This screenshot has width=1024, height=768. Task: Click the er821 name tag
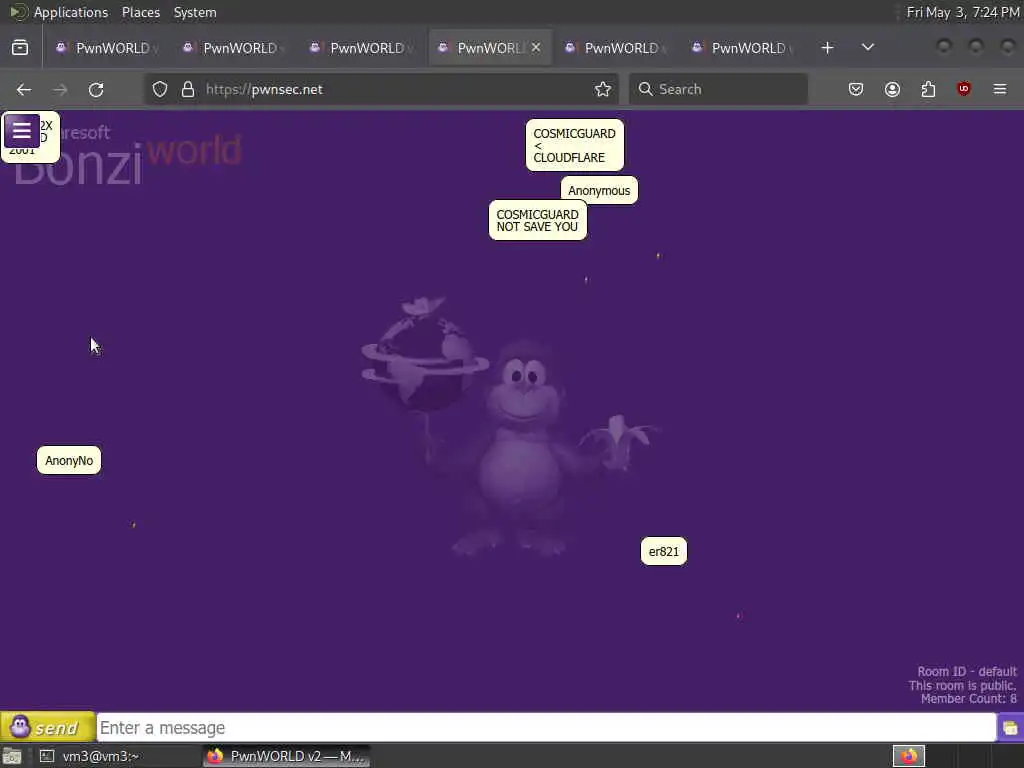point(664,551)
